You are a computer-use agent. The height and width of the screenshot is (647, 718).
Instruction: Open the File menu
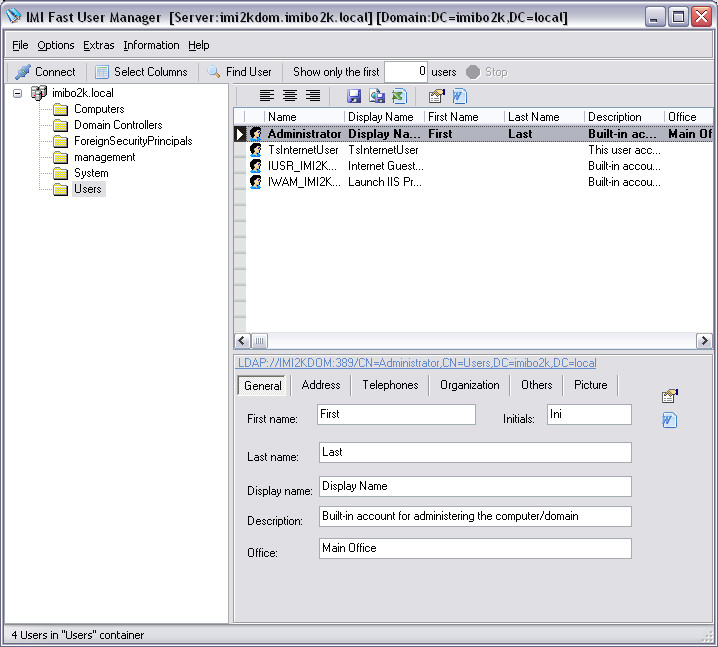click(20, 45)
